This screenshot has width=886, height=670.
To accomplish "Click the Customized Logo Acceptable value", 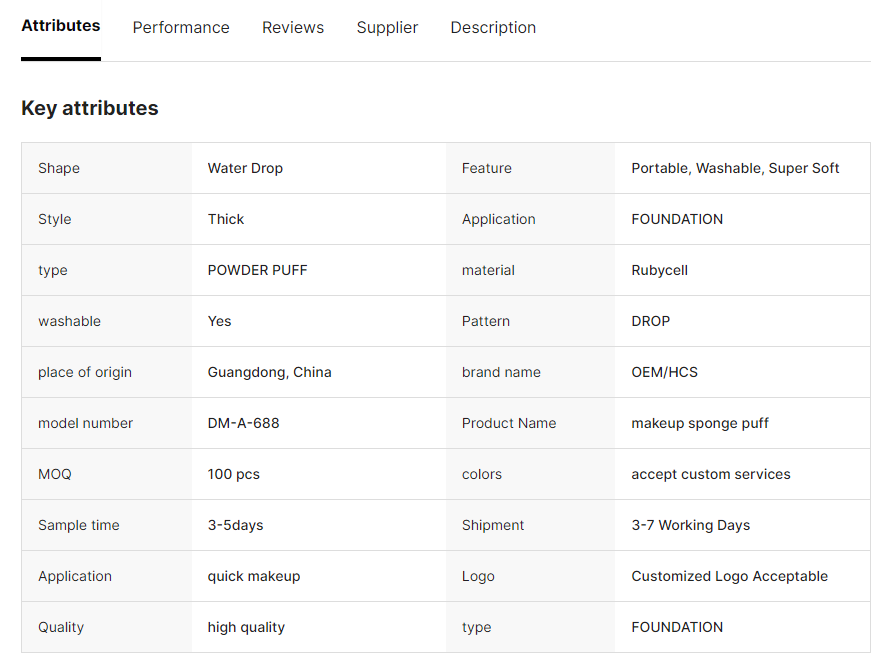I will [729, 576].
